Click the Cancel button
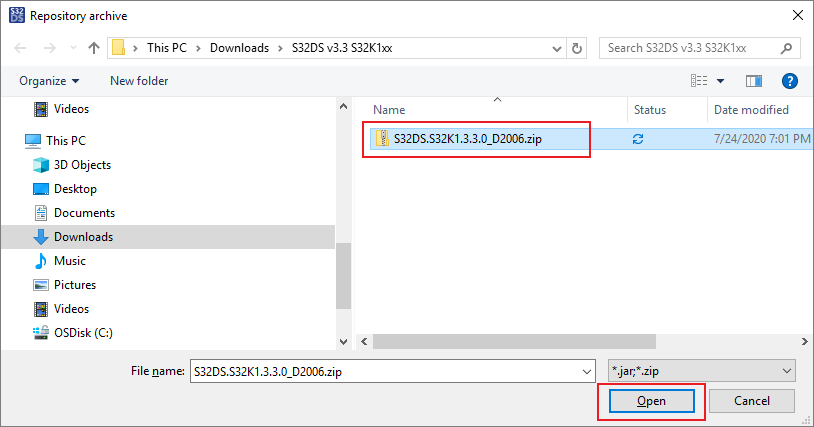The height and width of the screenshot is (427, 814). click(752, 401)
